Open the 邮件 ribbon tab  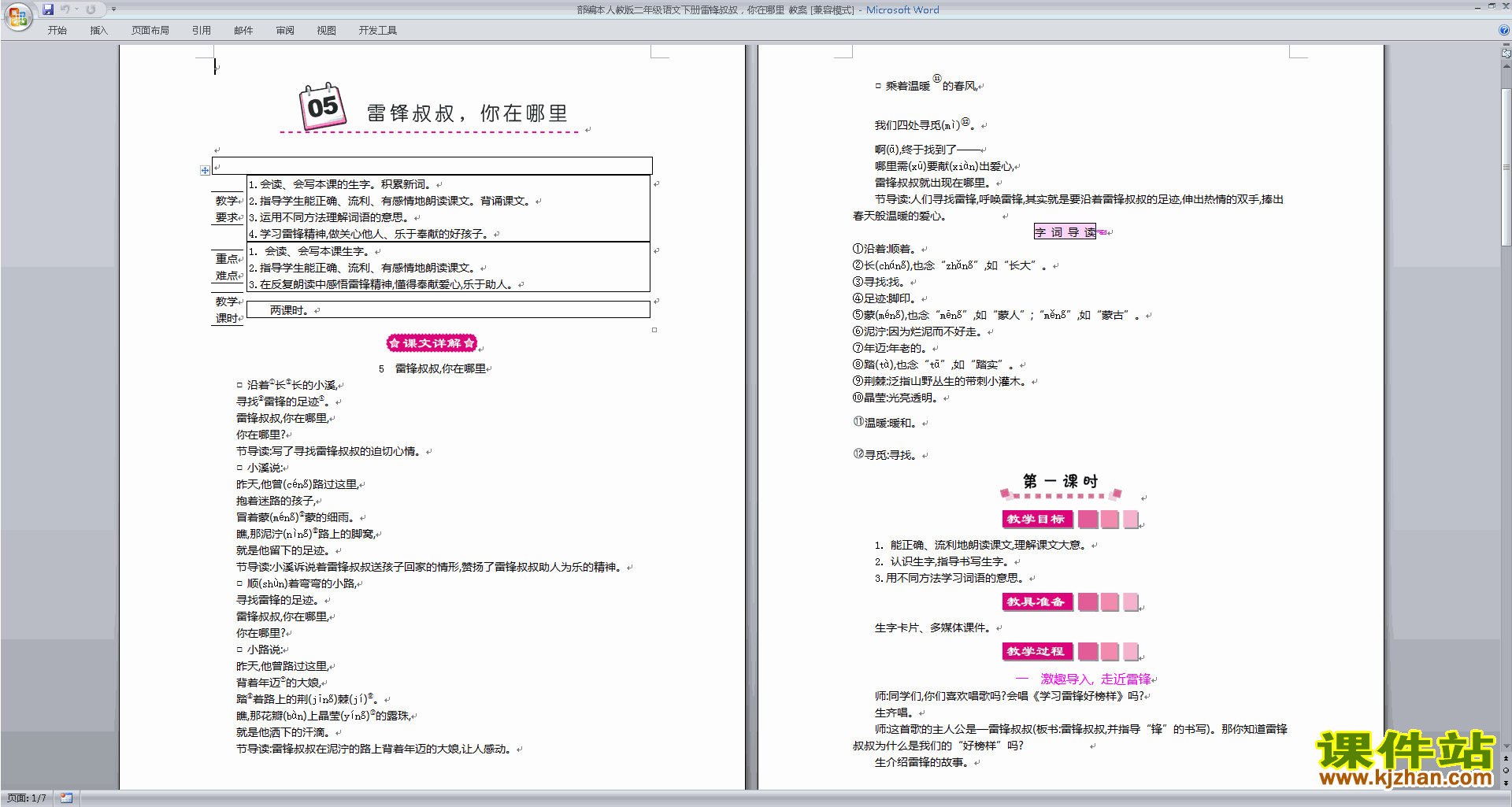click(x=243, y=31)
